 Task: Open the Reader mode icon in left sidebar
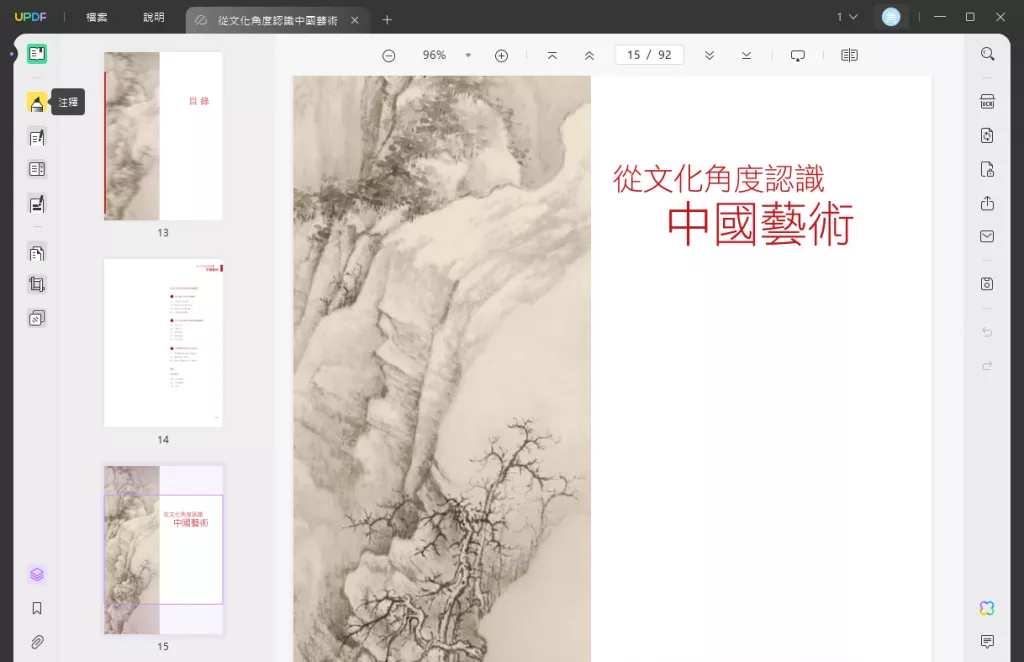tap(37, 54)
